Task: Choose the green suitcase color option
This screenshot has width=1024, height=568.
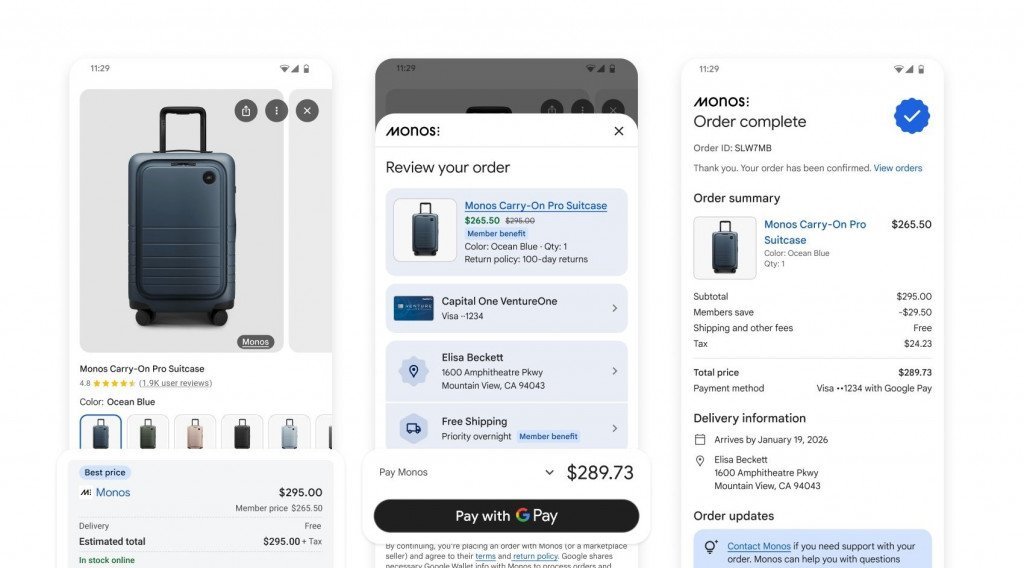Action: click(148, 432)
